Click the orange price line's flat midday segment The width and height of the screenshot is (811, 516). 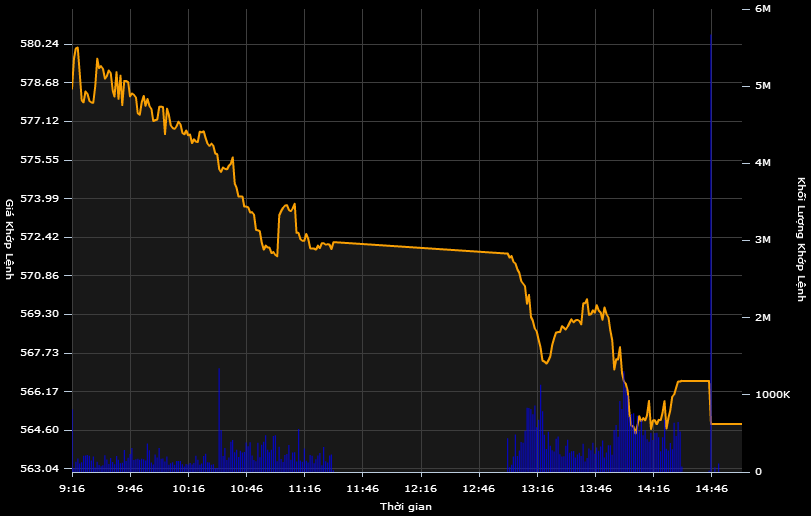[x=420, y=247]
